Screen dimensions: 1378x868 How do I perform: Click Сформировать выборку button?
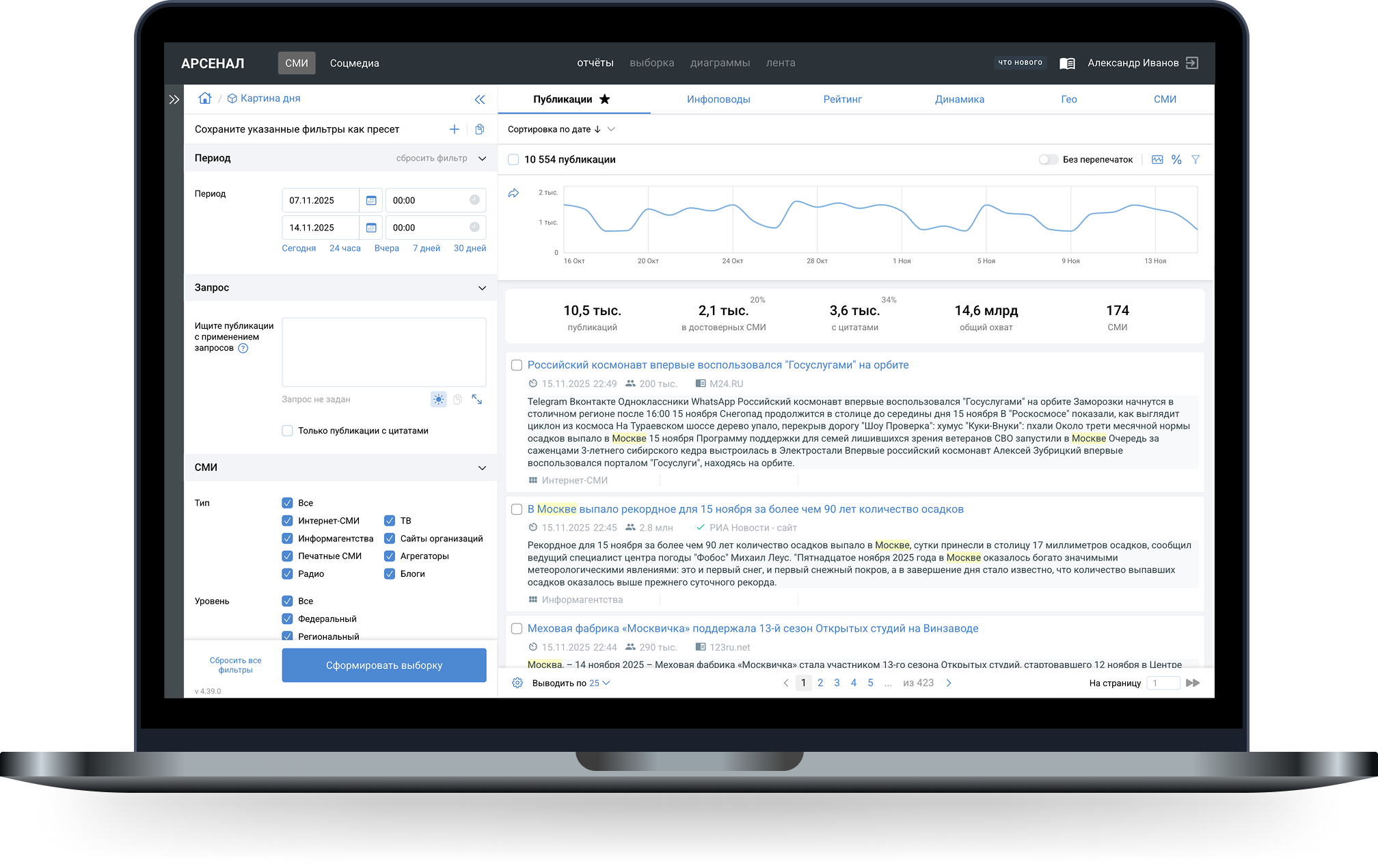[384, 665]
